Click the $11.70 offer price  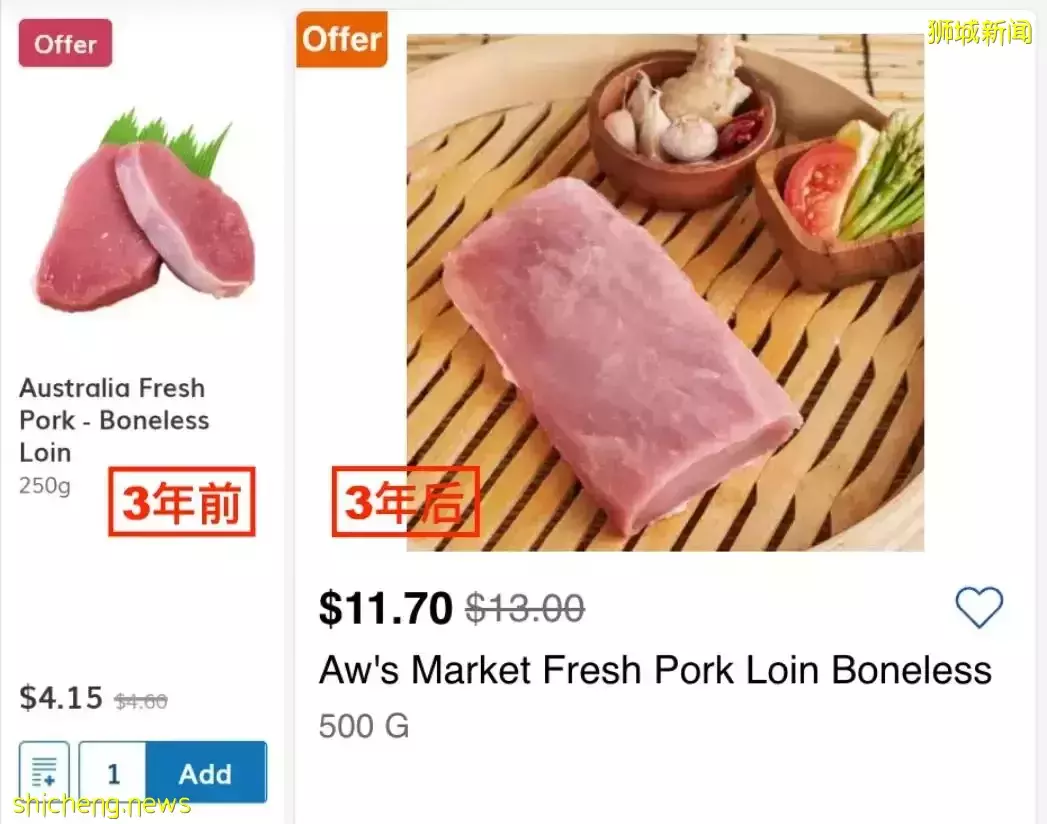pyautogui.click(x=386, y=607)
